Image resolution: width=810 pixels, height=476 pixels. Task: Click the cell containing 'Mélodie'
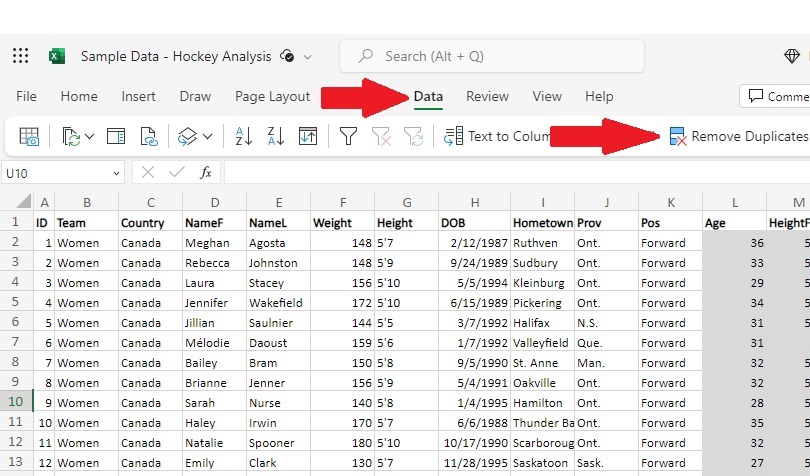point(214,343)
